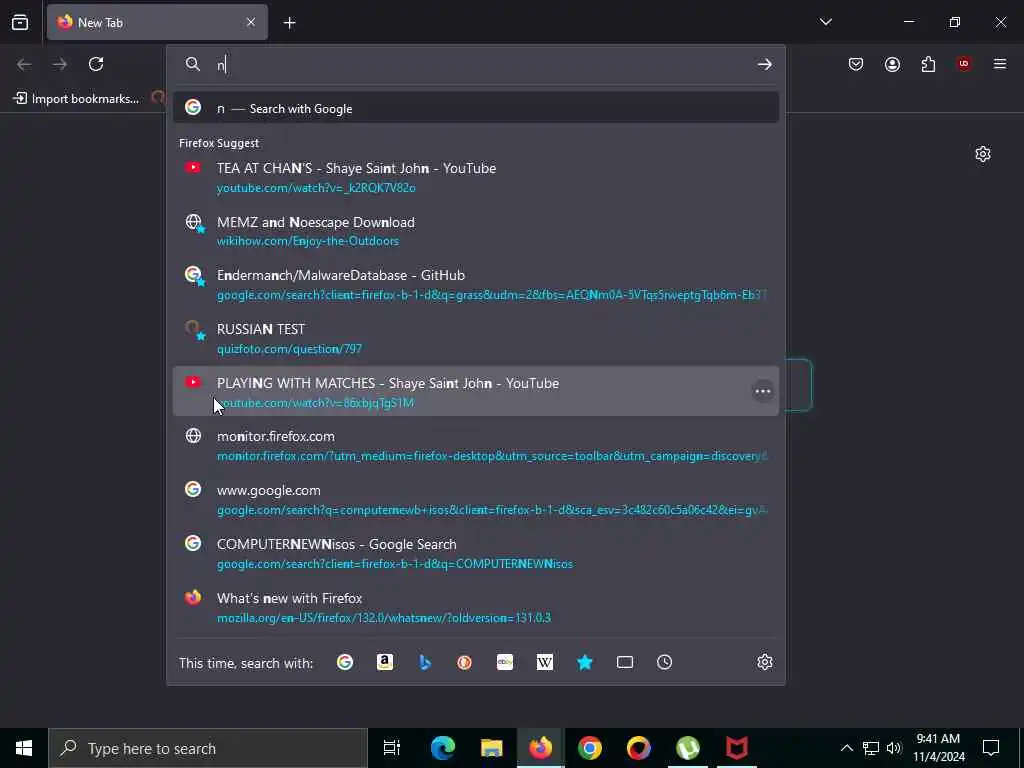The image size is (1024, 768).
Task: Search this time with Bing icon
Action: [x=424, y=662]
